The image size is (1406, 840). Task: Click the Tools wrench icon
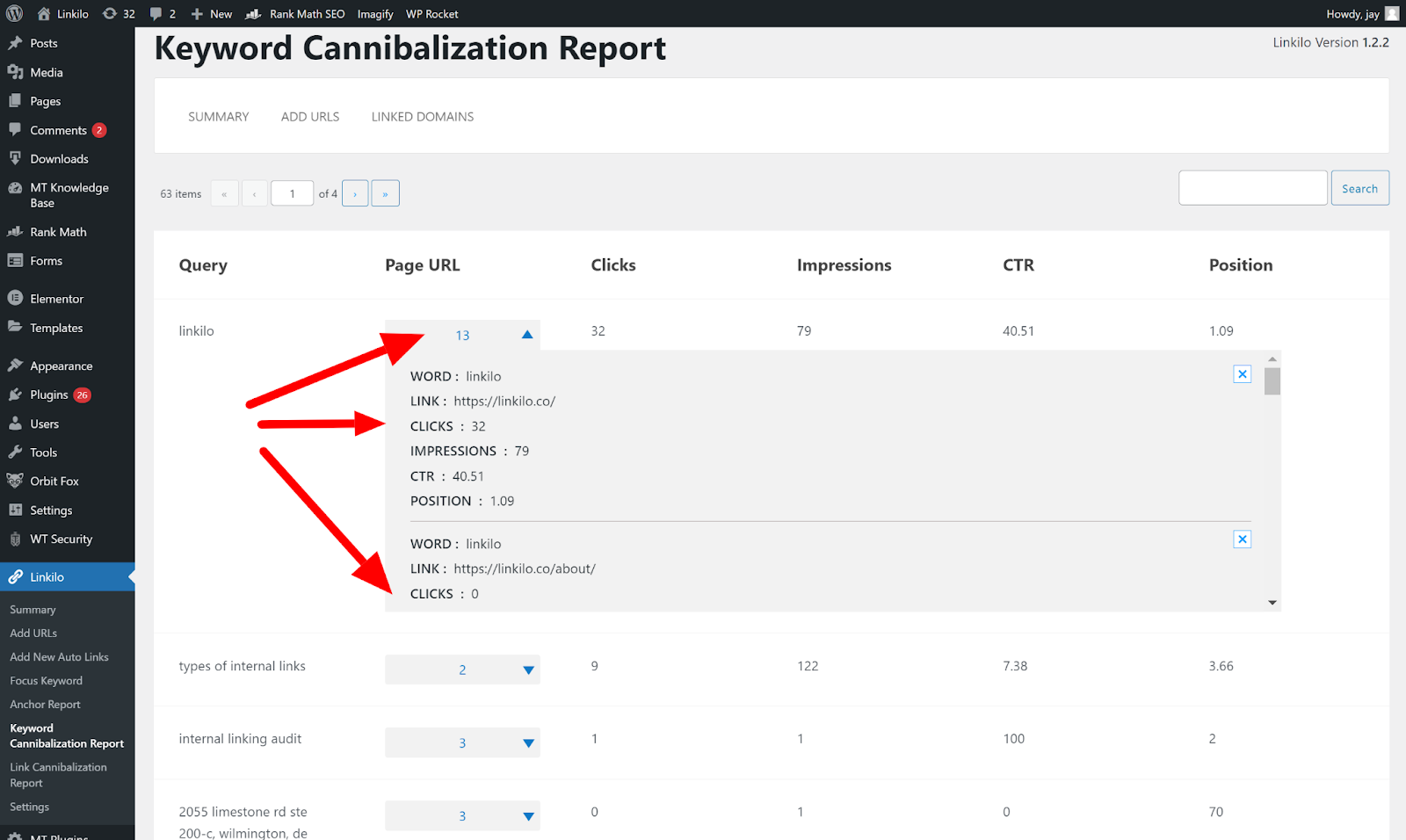click(x=15, y=453)
